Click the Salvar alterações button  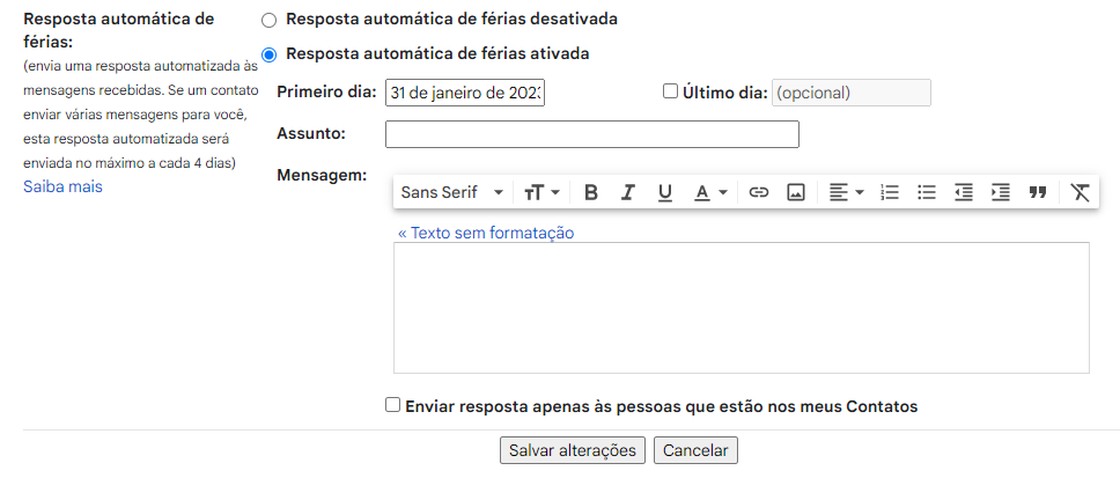(x=572, y=451)
